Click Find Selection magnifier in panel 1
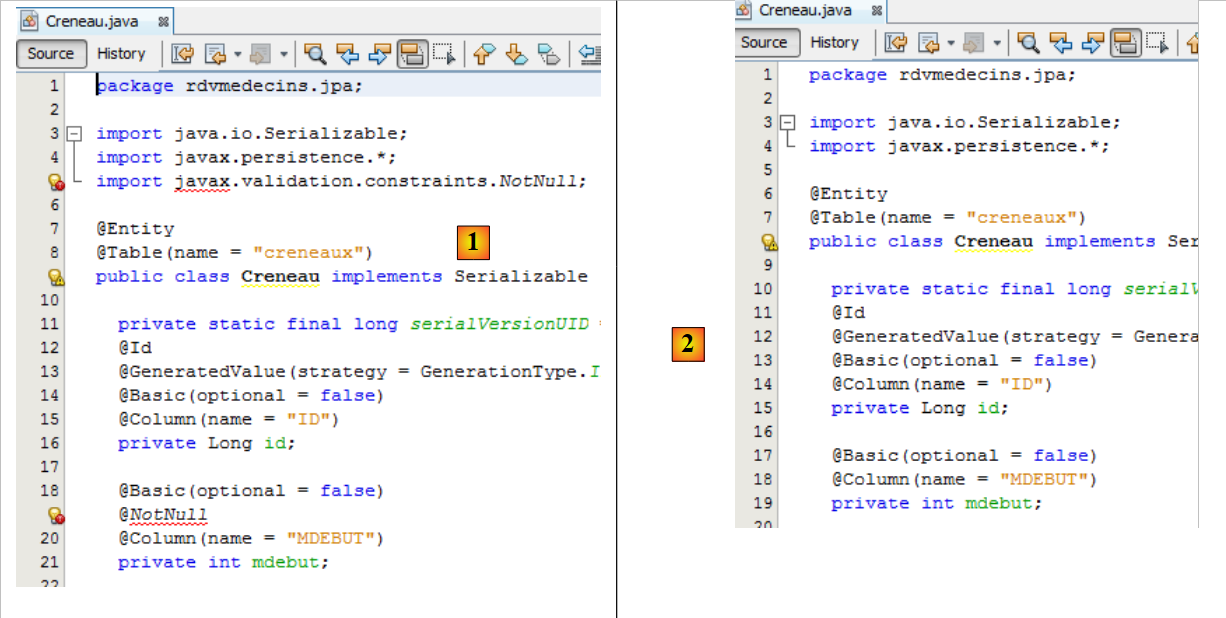Screen dimensions: 1226x618 click(x=315, y=54)
